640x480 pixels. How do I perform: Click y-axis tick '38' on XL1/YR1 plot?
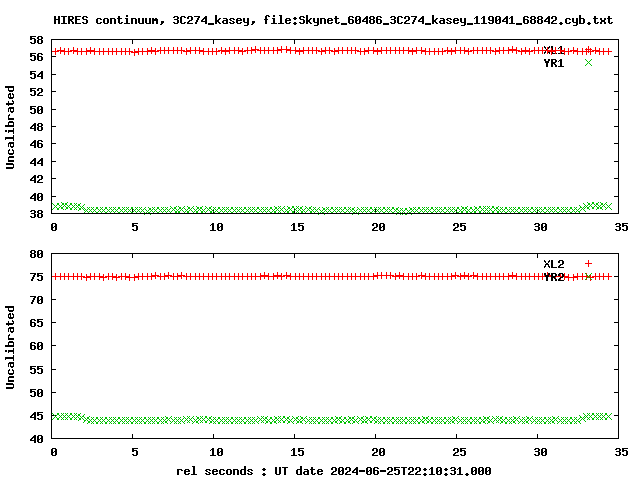[36, 213]
